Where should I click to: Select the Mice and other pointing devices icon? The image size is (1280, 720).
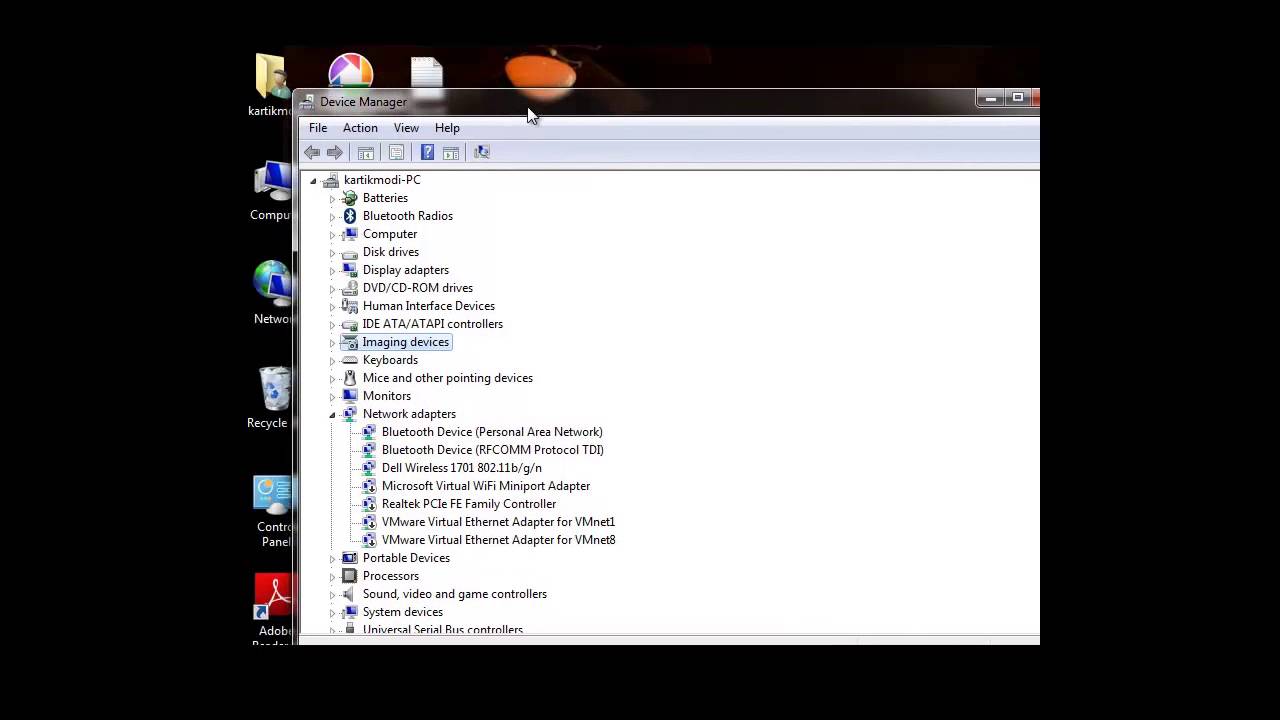pos(349,378)
